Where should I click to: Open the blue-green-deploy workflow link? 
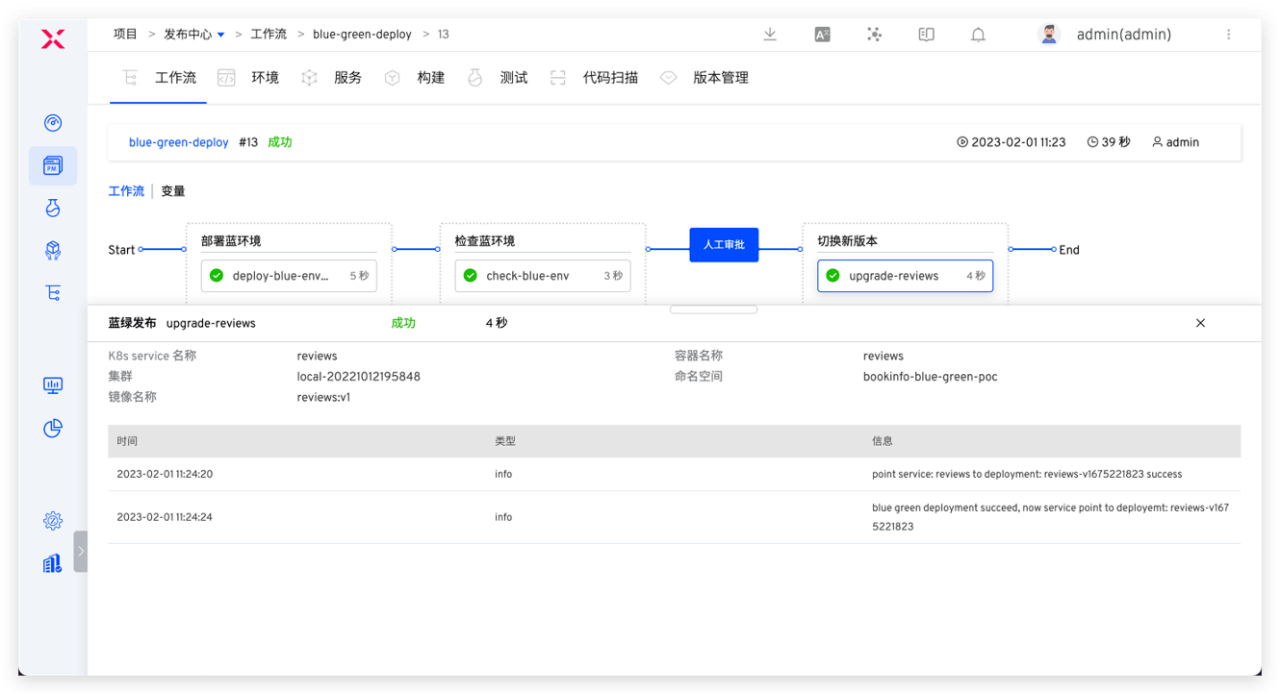[178, 142]
